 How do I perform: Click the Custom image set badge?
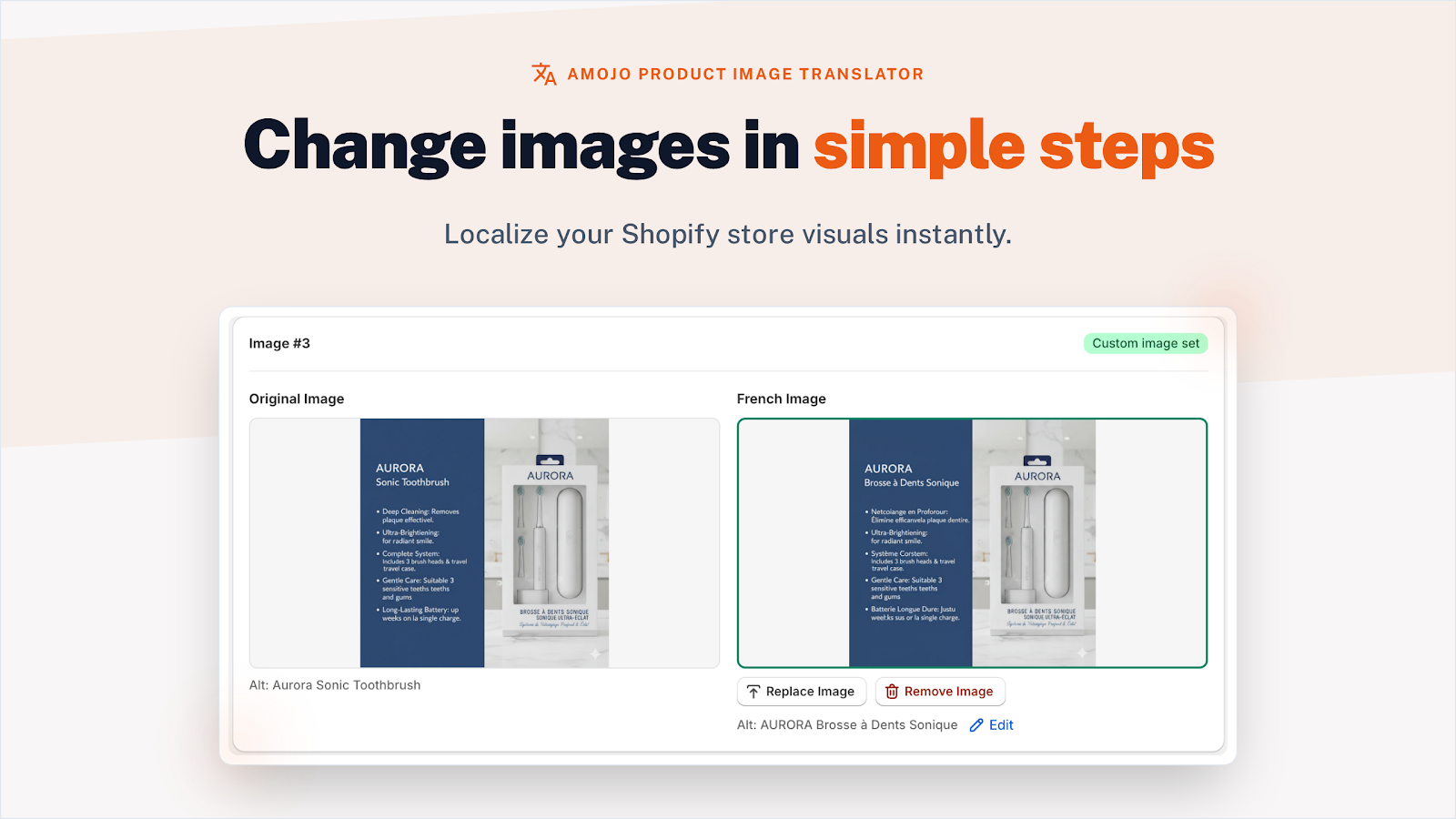pos(1145,343)
